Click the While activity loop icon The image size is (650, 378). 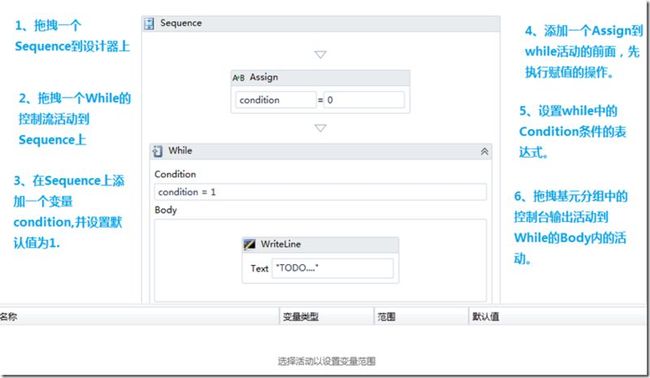coord(158,151)
